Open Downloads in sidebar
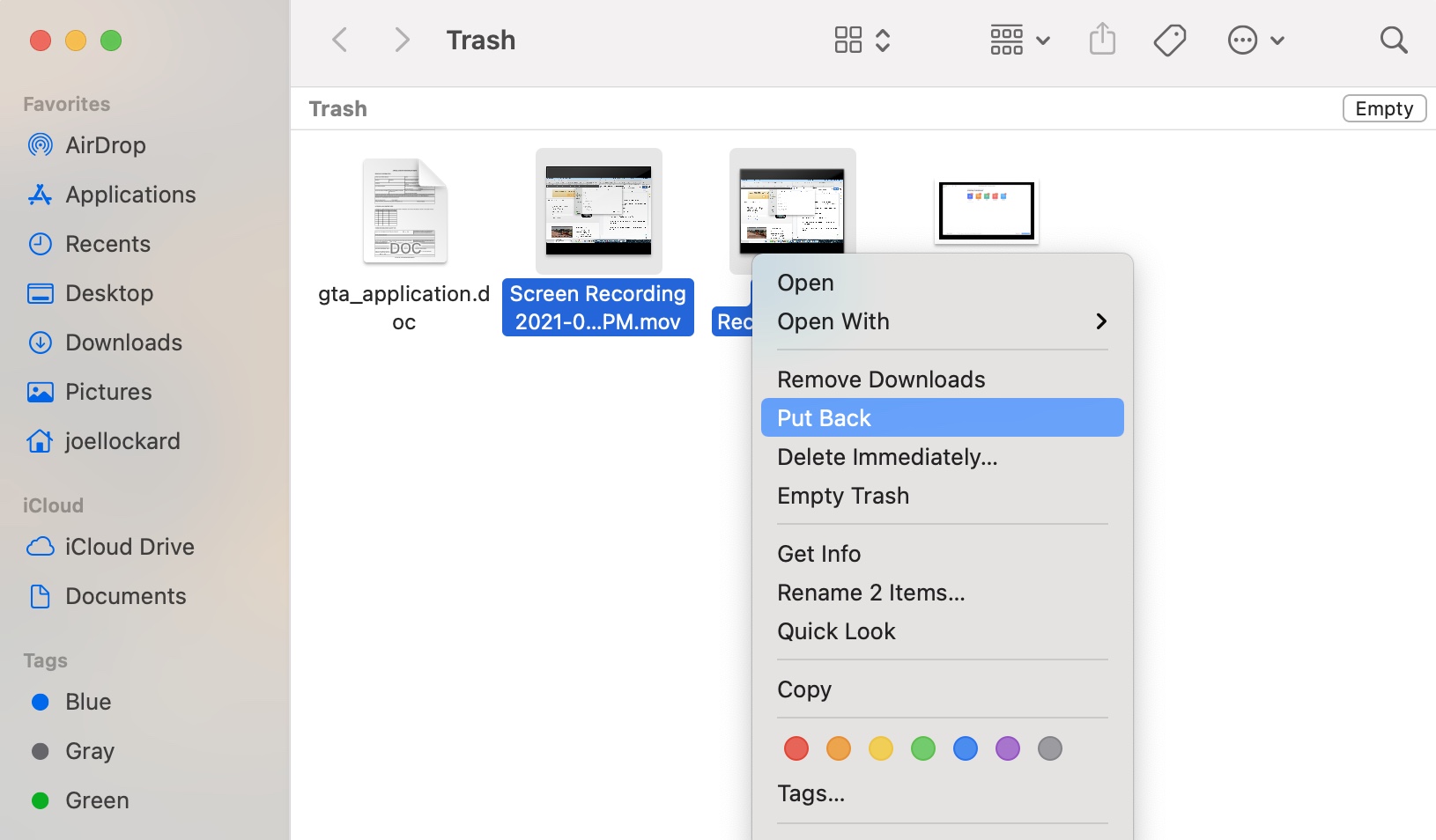Screen dimensions: 1436x840 tap(105, 343)
